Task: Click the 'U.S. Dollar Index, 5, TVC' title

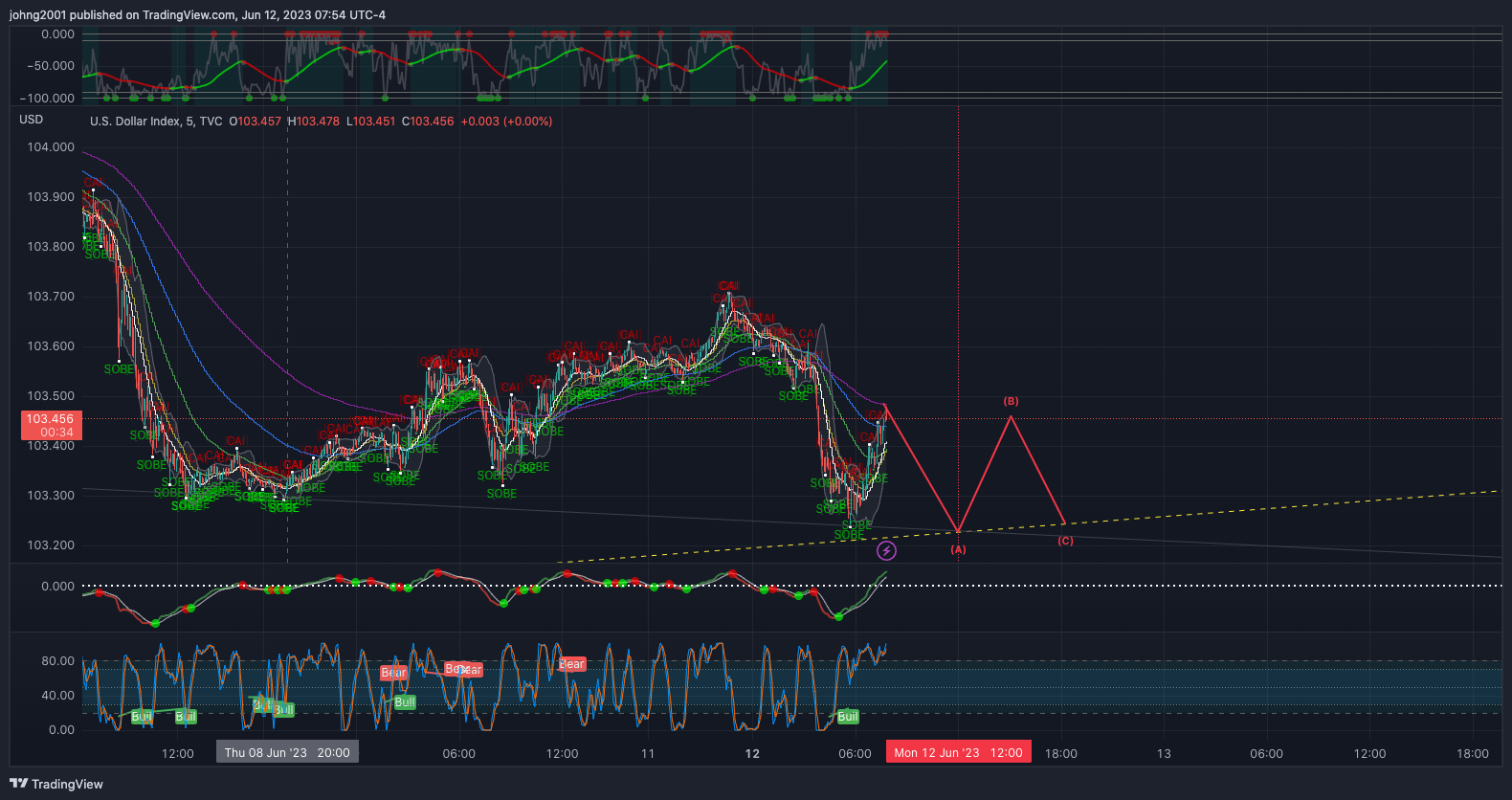Action: click(x=156, y=122)
